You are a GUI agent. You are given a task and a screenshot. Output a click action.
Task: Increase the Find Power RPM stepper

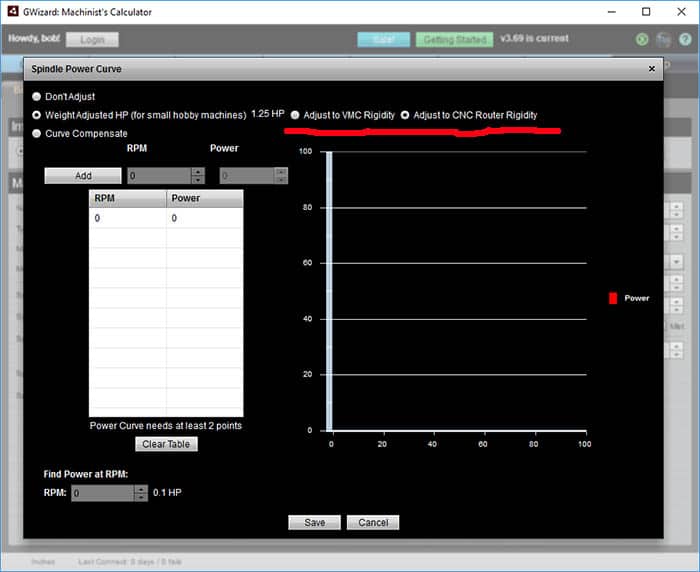pos(141,489)
